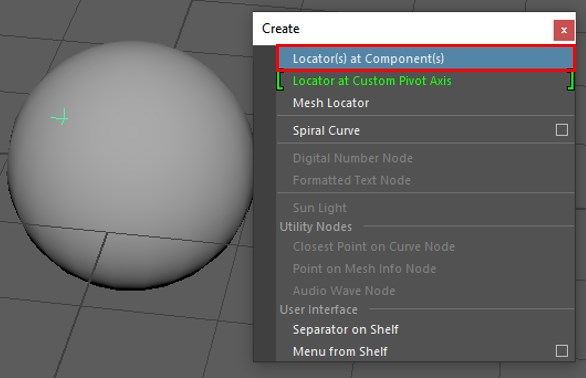Open Menu from Shelf option box
This screenshot has height=378, width=586.
[x=561, y=351]
